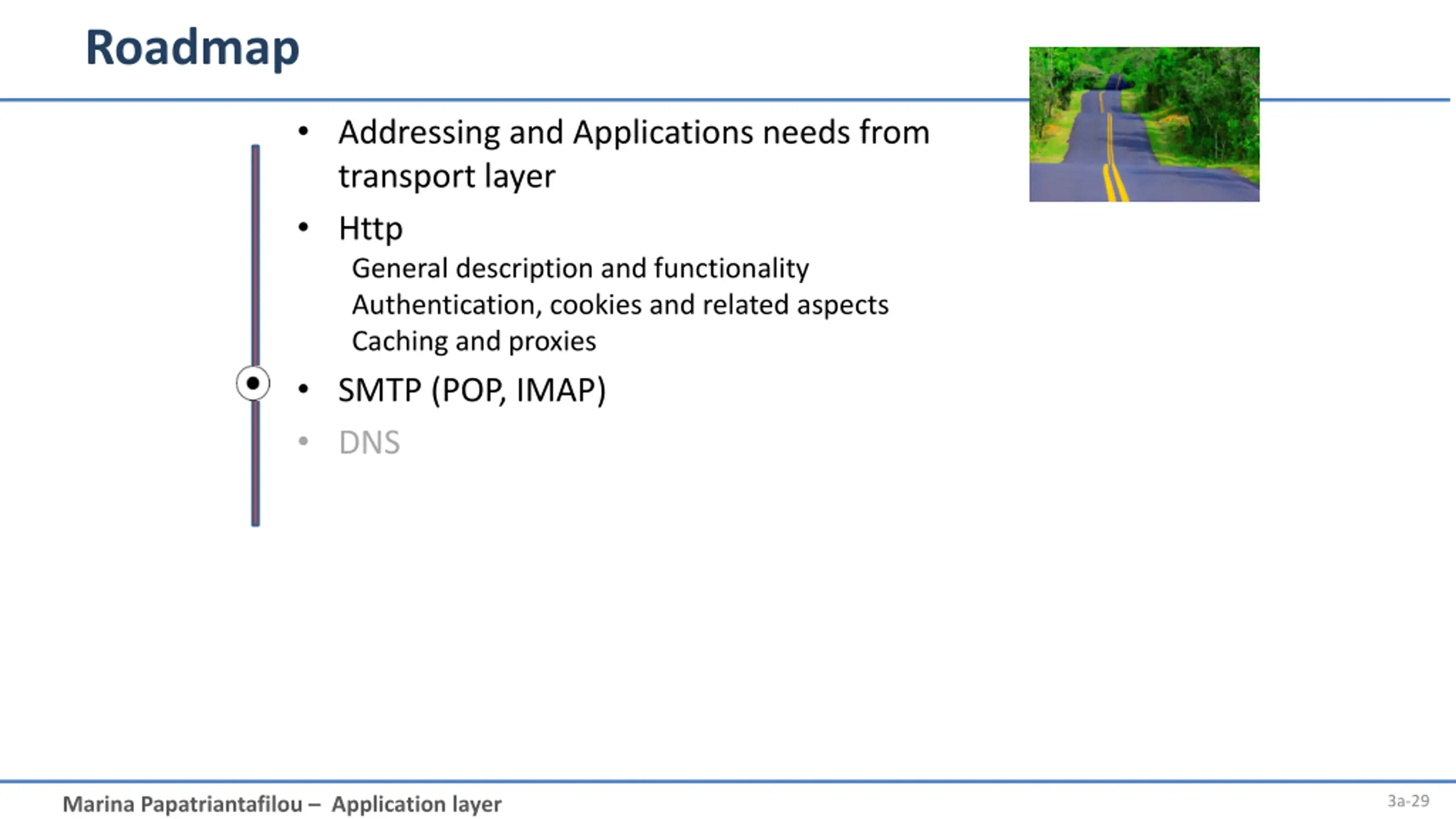Select the 'Http' bullet item
Screen dimensions: 1456x819
click(370, 229)
